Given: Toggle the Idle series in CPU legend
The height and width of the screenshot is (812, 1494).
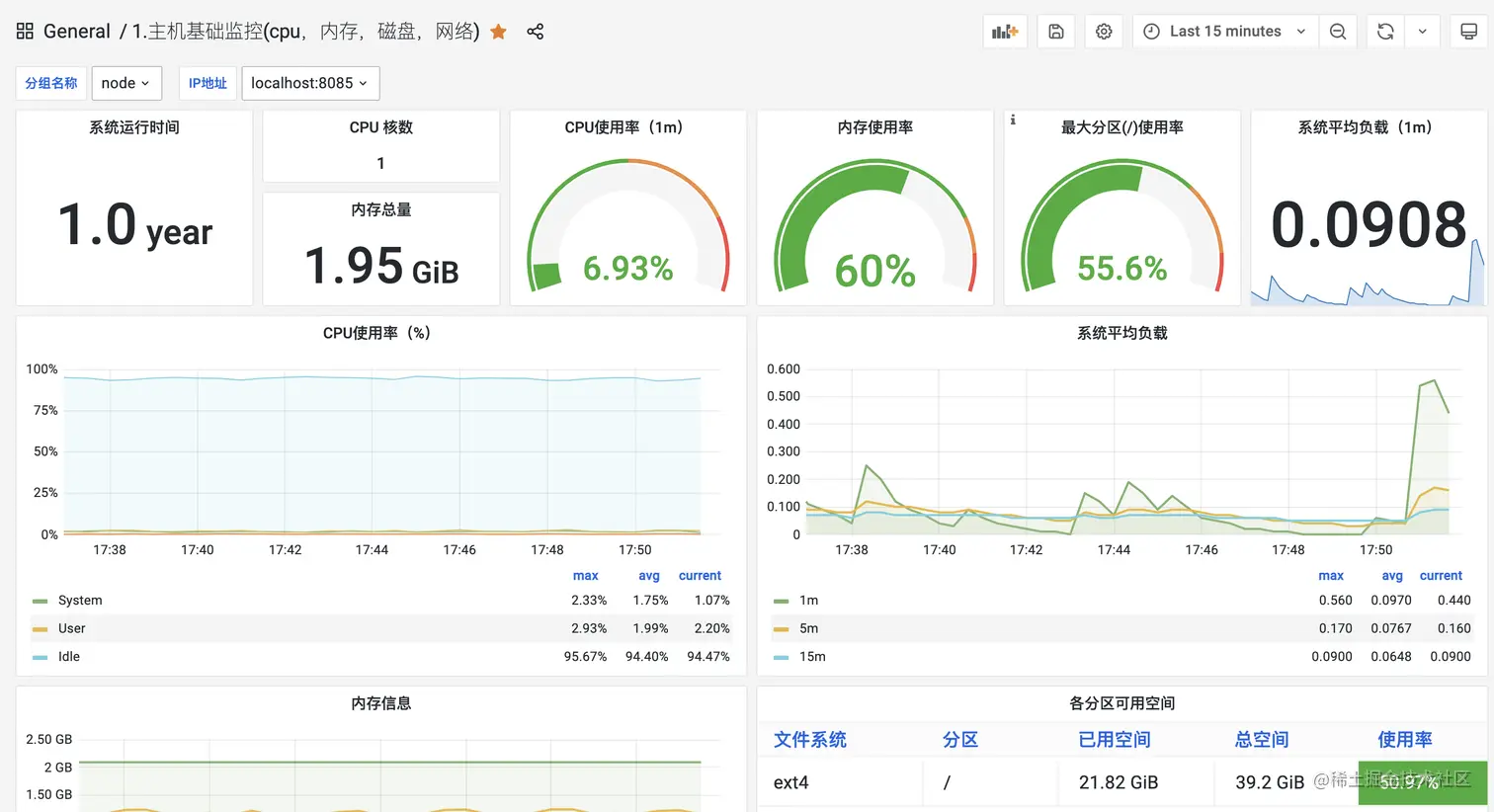Looking at the screenshot, I should point(69,656).
